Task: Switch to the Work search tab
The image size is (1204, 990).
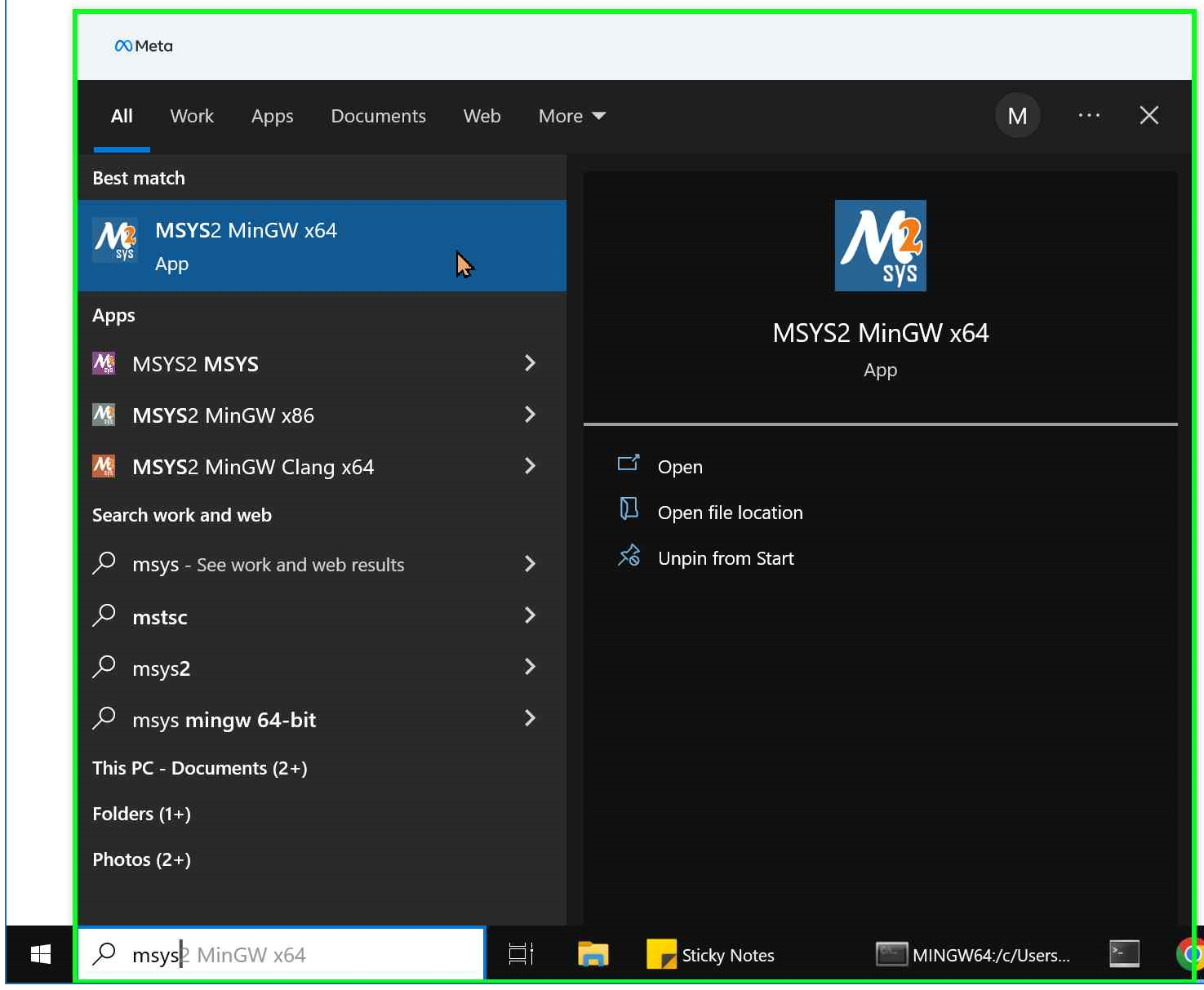Action: coord(192,116)
